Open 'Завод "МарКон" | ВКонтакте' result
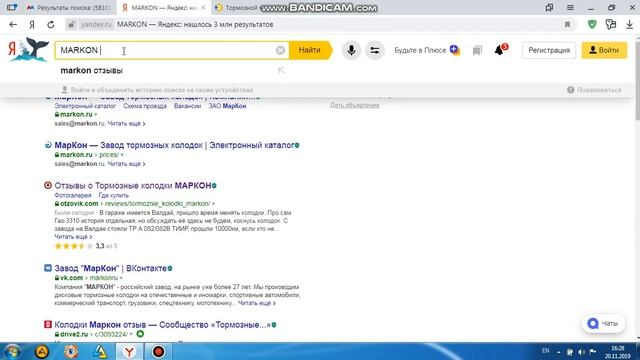The image size is (640, 360). 111,268
